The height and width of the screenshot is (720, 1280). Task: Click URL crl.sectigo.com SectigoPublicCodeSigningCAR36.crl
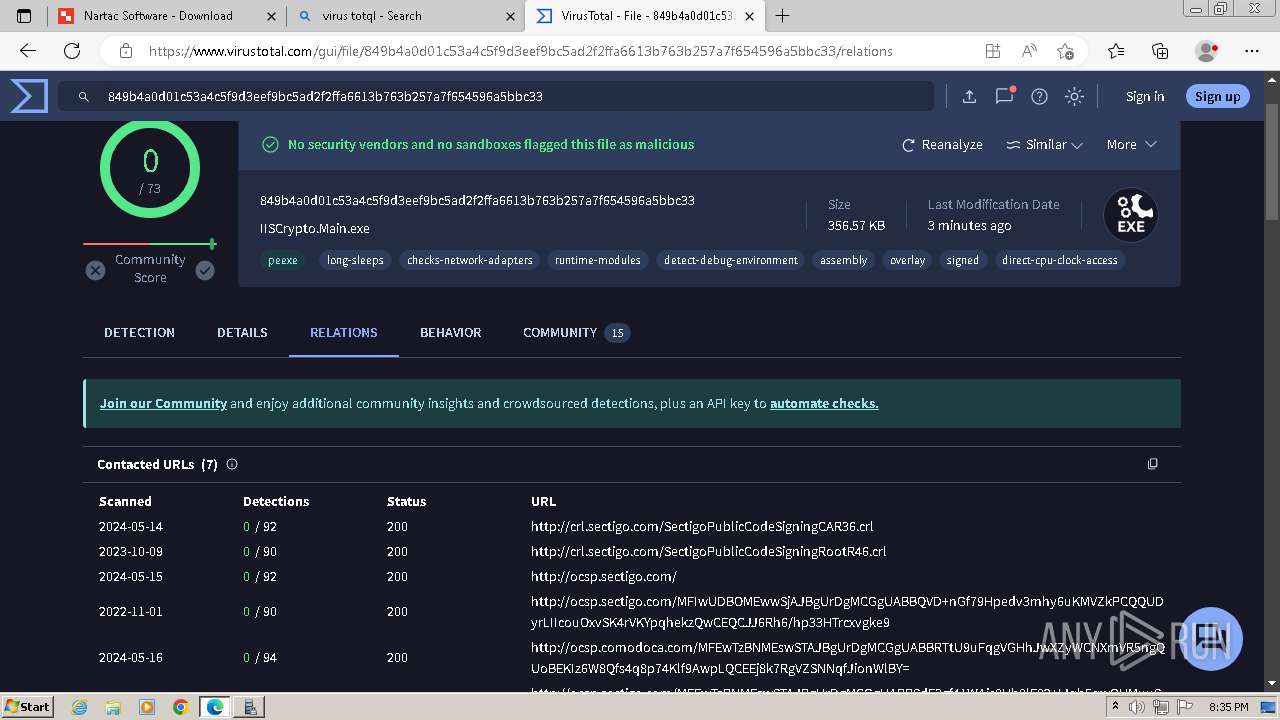(702, 526)
